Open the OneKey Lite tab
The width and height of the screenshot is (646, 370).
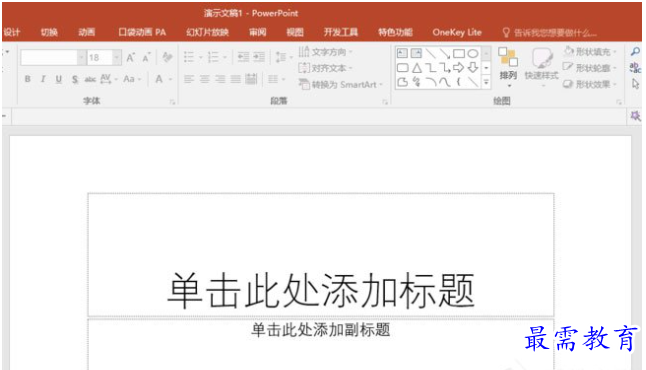point(457,32)
